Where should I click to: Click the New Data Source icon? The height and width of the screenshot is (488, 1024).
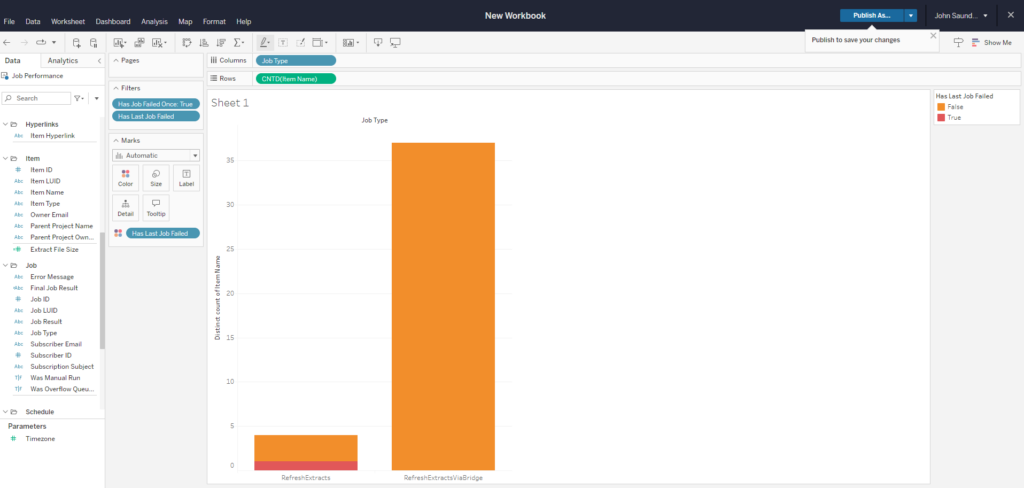(76, 42)
